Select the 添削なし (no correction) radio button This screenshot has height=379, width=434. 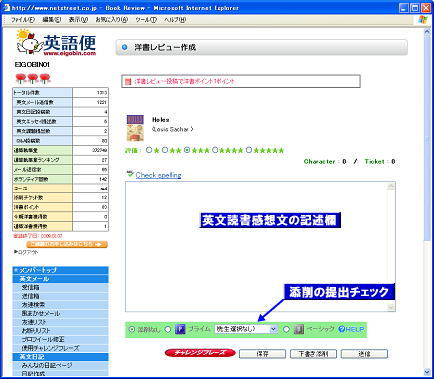tap(132, 329)
